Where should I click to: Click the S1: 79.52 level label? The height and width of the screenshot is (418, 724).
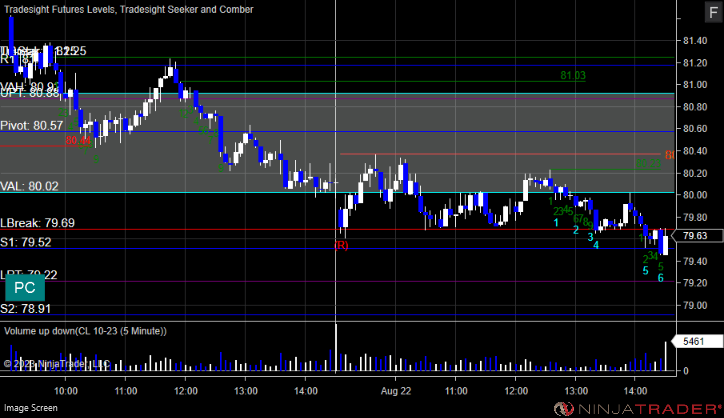coord(25,242)
